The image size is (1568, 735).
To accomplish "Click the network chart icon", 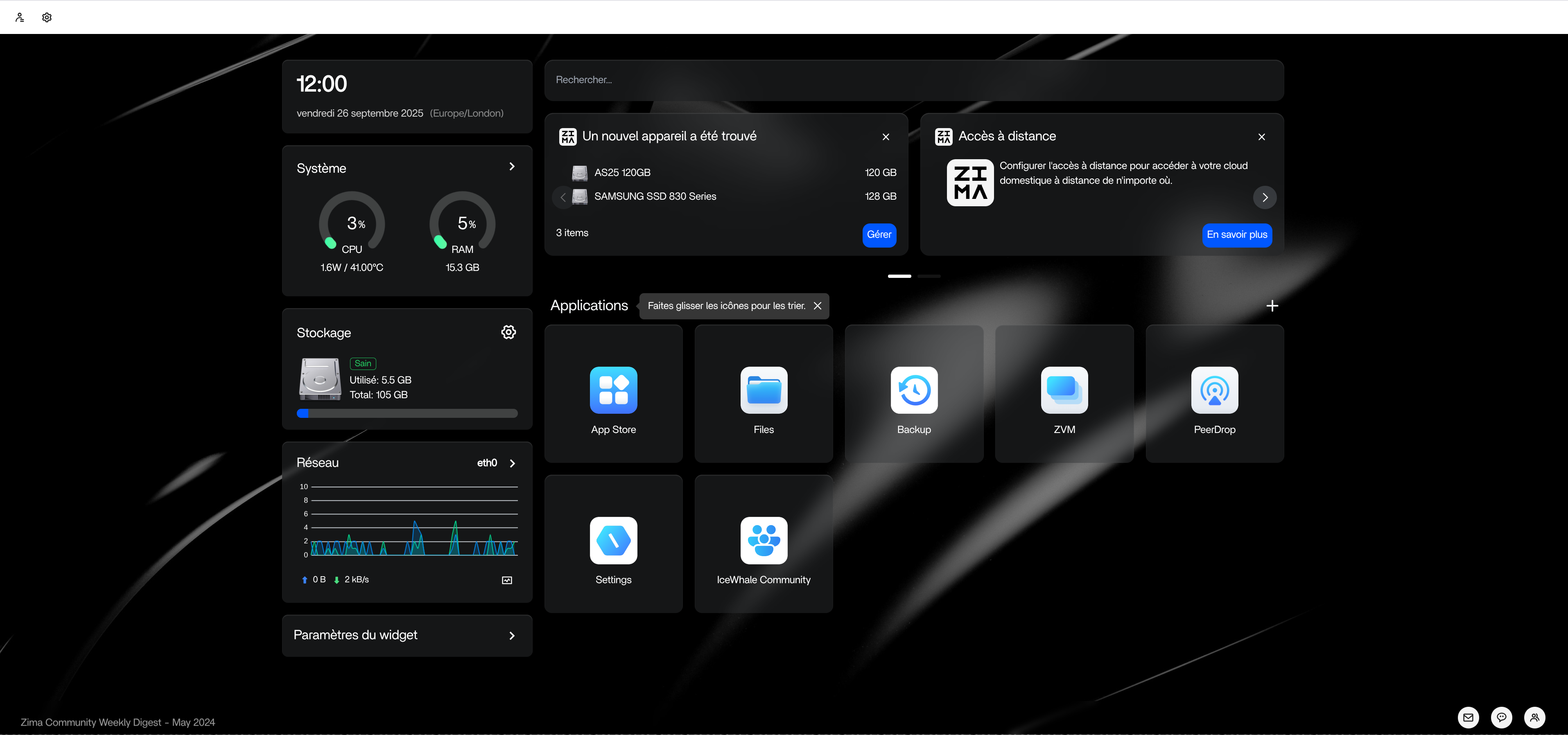I will (x=506, y=580).
